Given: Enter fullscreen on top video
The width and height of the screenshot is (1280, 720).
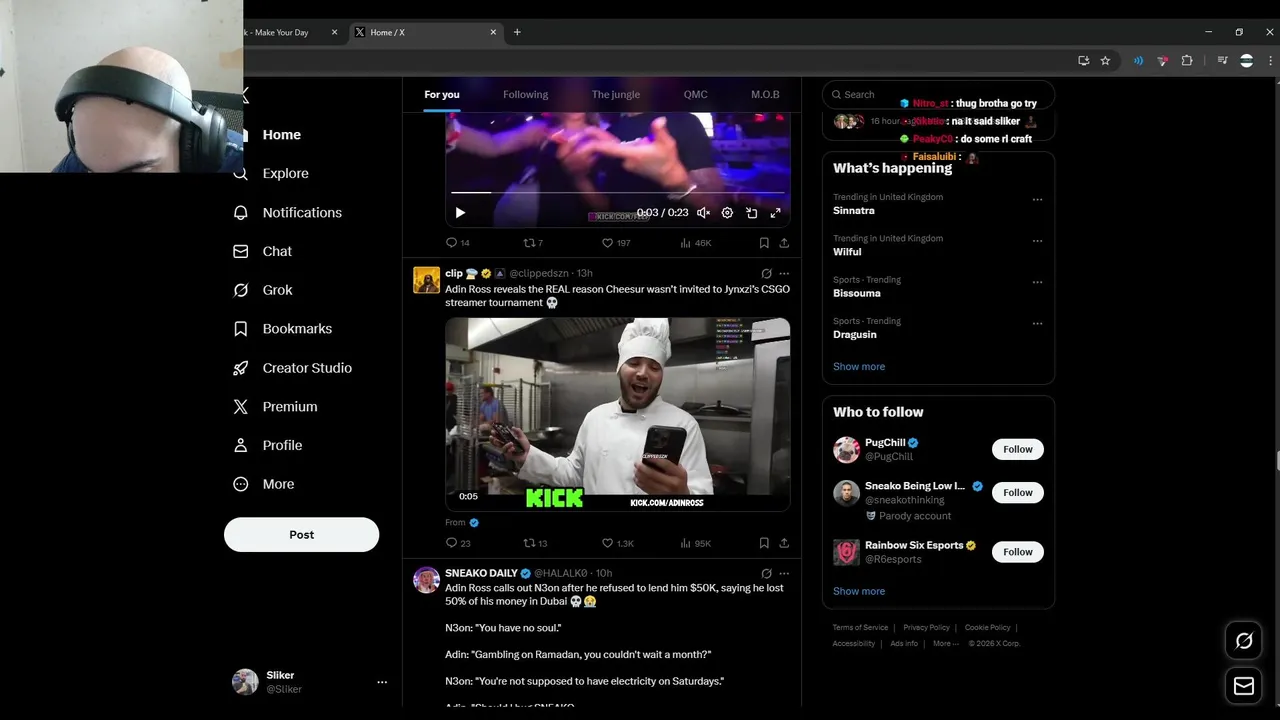Looking at the screenshot, I should point(775,213).
